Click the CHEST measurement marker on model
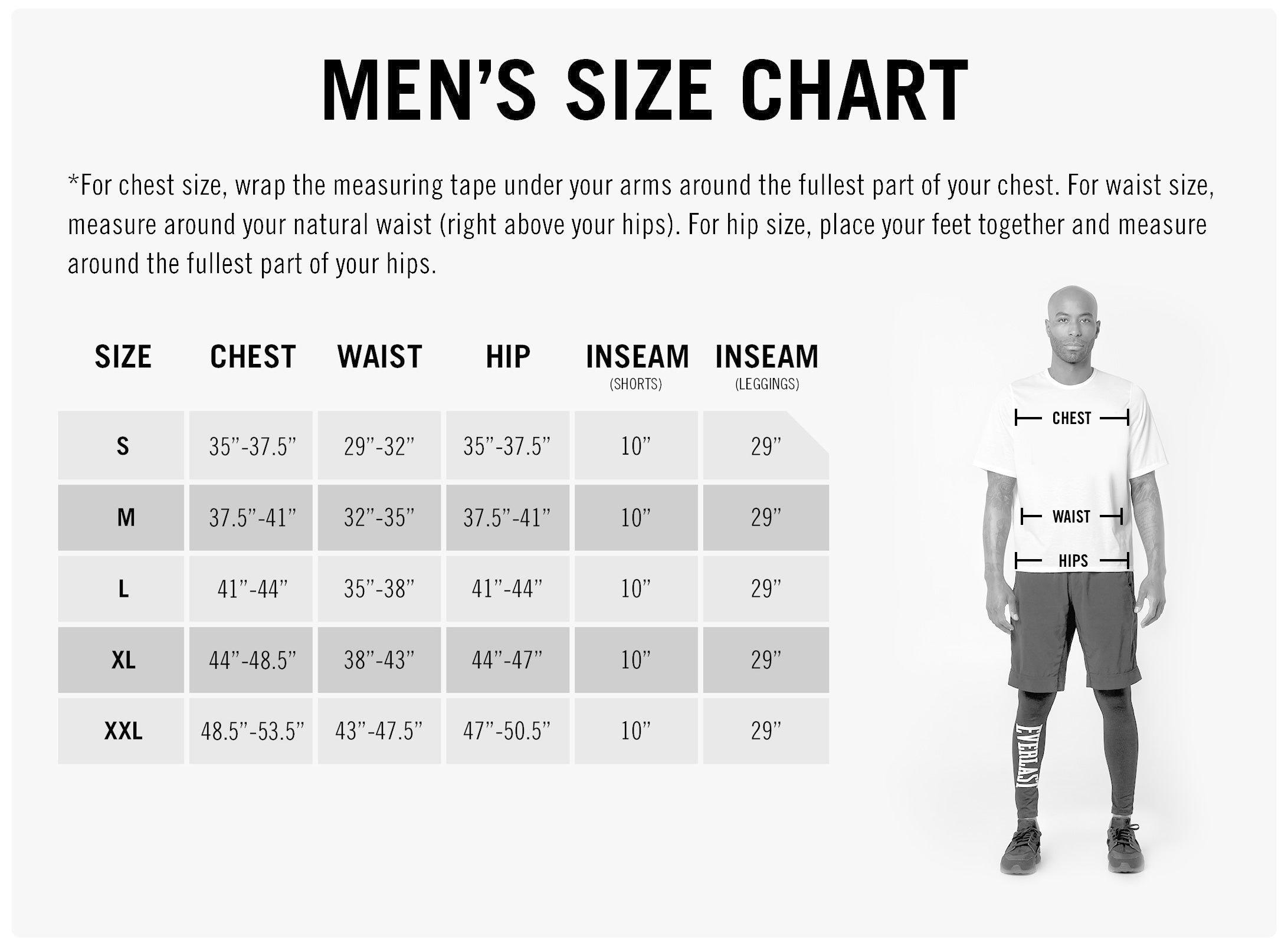Screen dimensions: 1288x946 click(1071, 418)
